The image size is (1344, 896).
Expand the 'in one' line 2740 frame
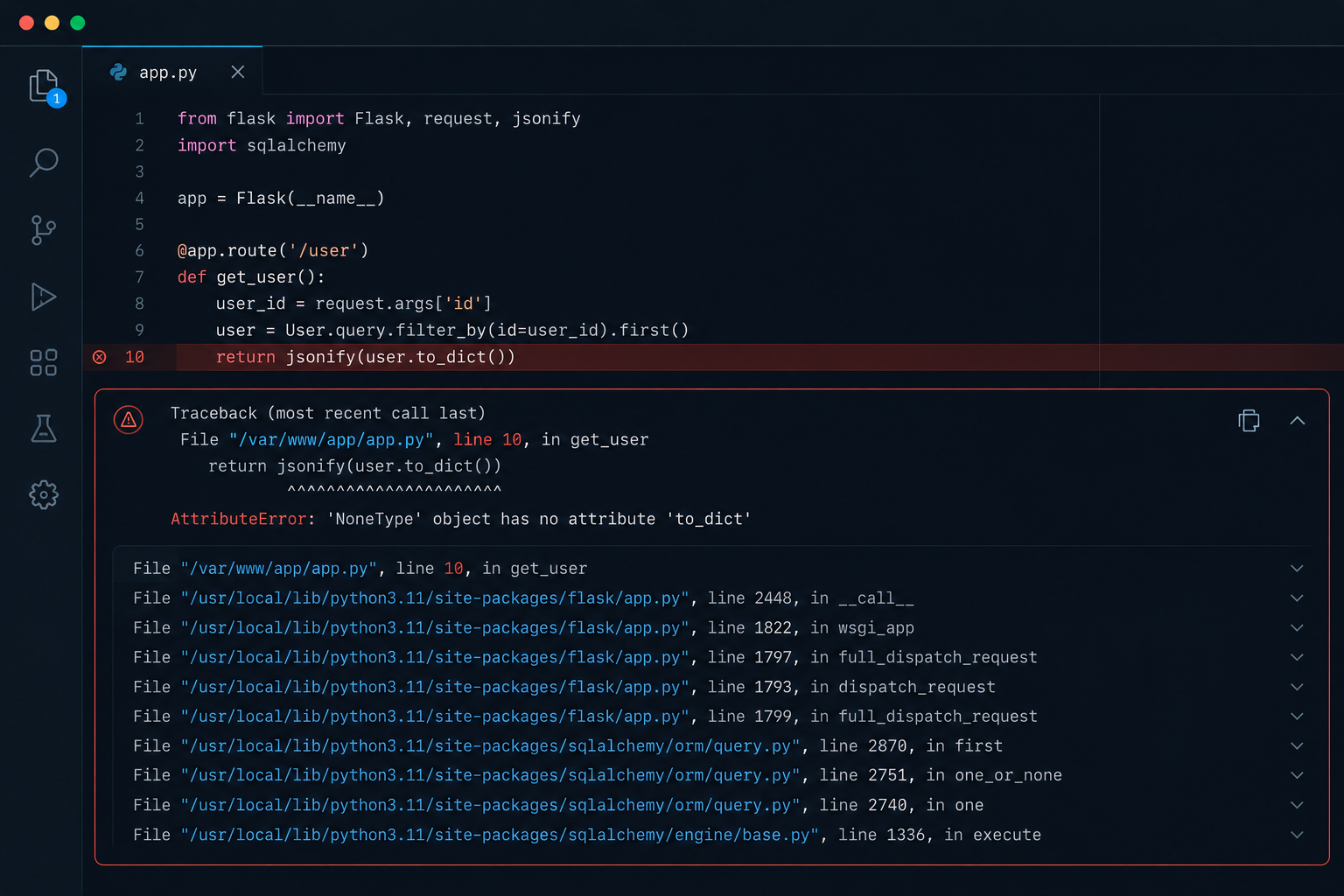(1297, 805)
